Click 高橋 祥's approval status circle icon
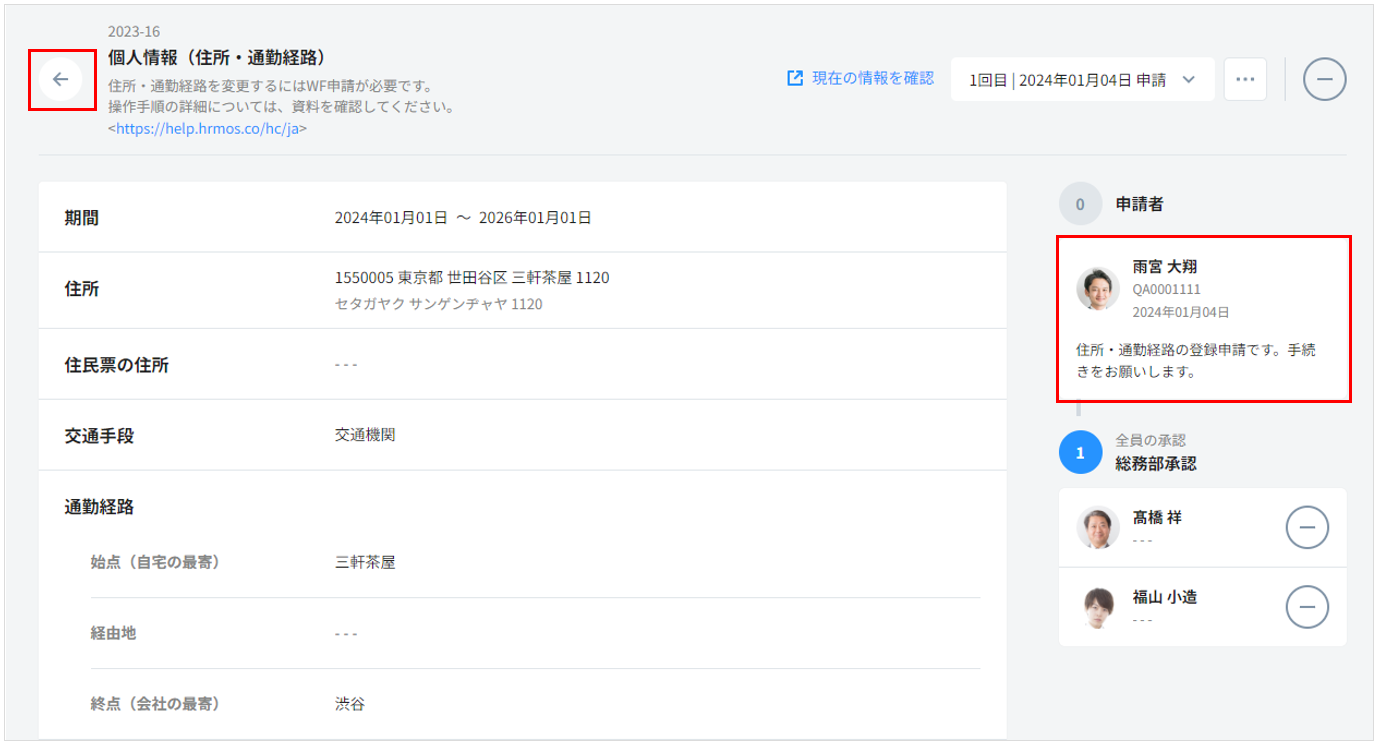This screenshot has width=1380, height=745. pos(1306,527)
